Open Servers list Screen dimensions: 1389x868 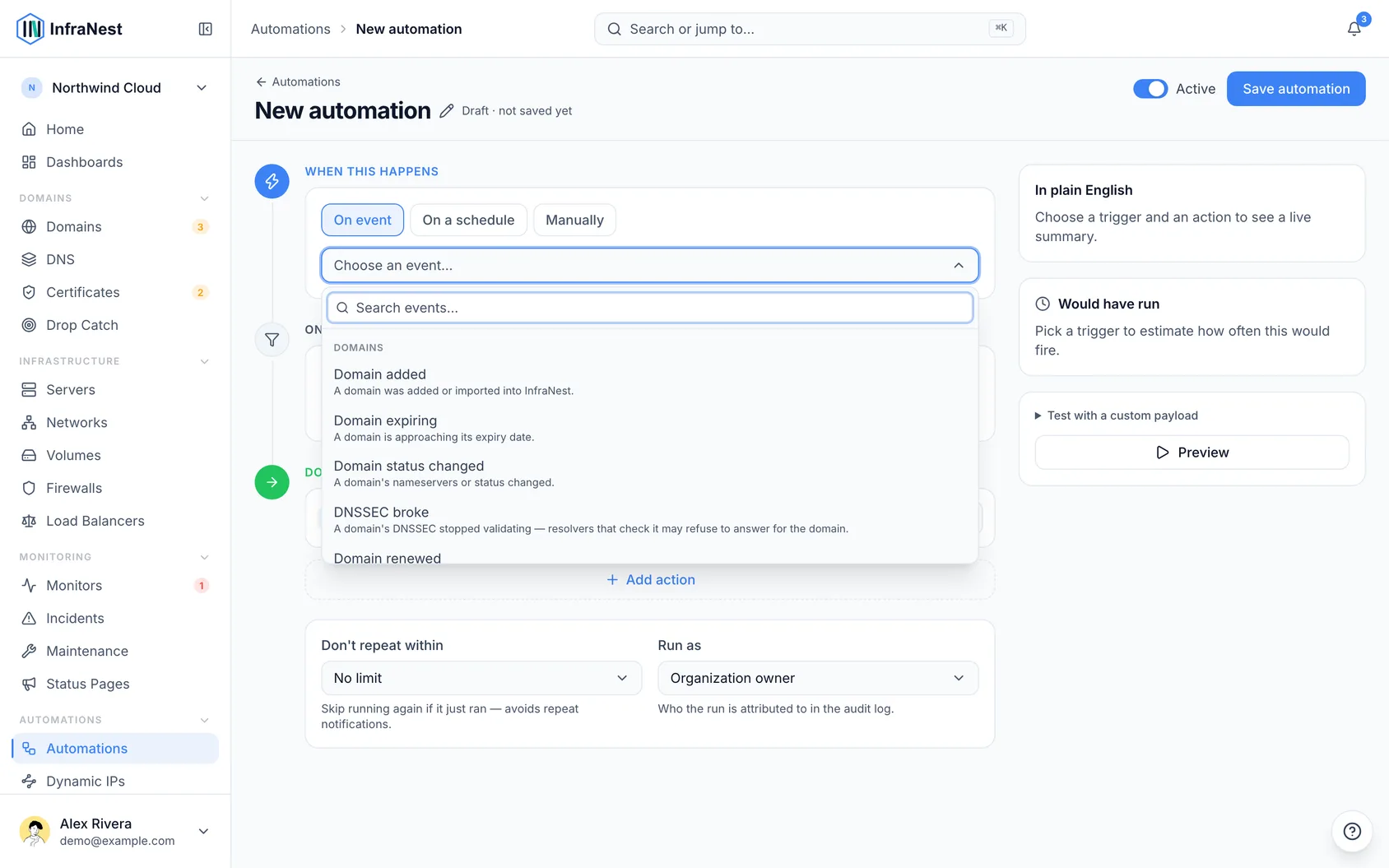[x=115, y=389]
